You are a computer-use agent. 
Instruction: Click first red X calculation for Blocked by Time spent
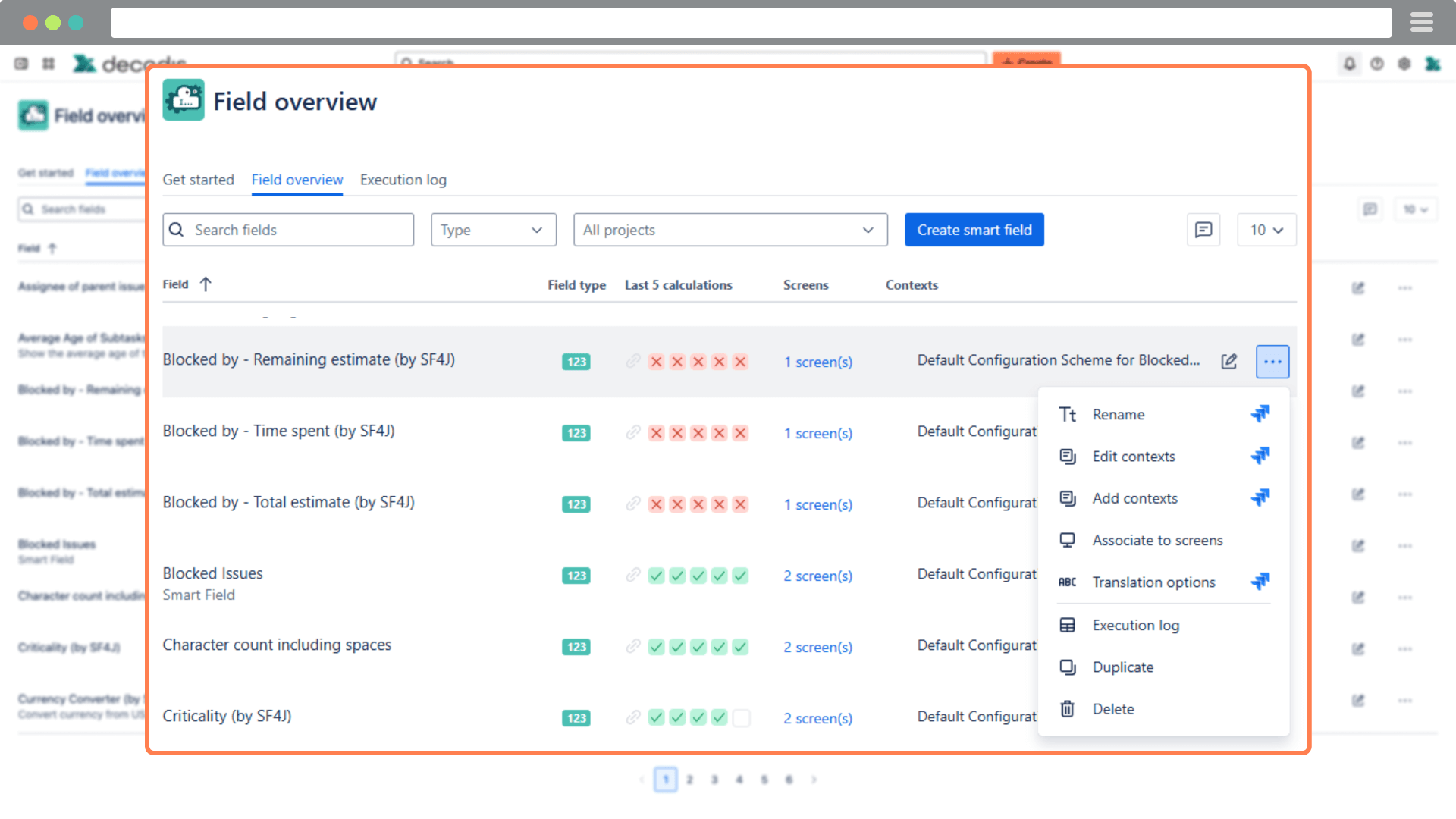(x=656, y=433)
